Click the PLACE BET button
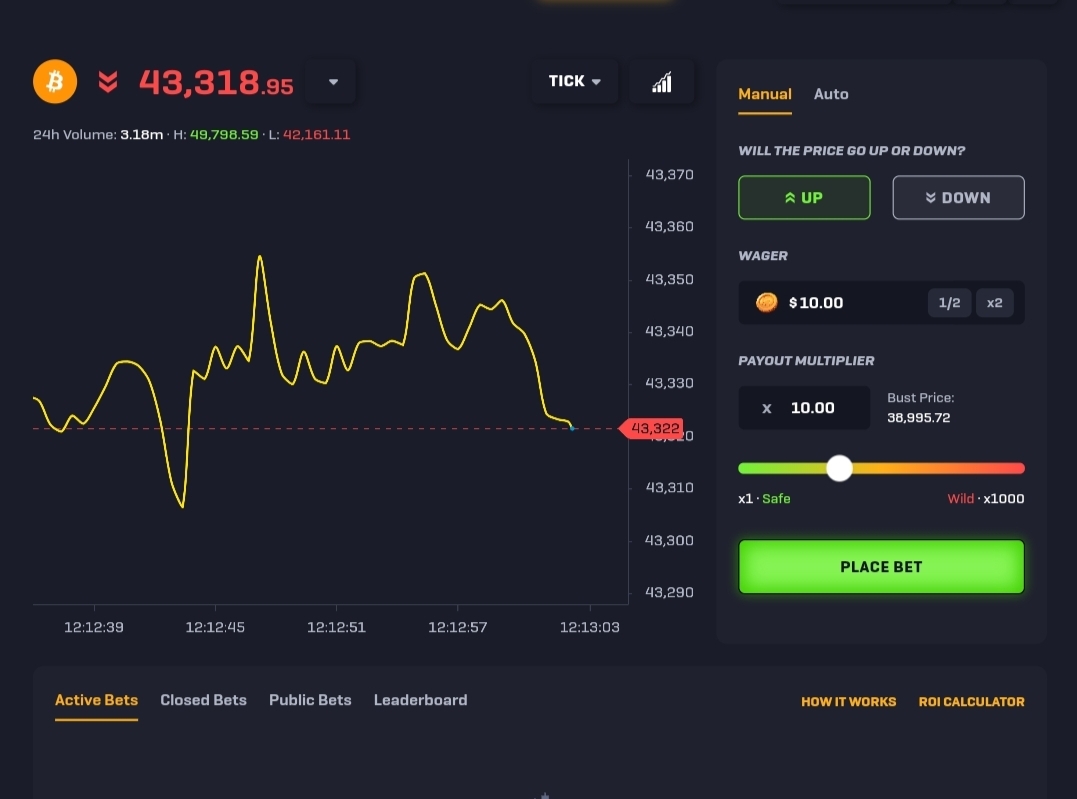1077x799 pixels. click(x=881, y=567)
